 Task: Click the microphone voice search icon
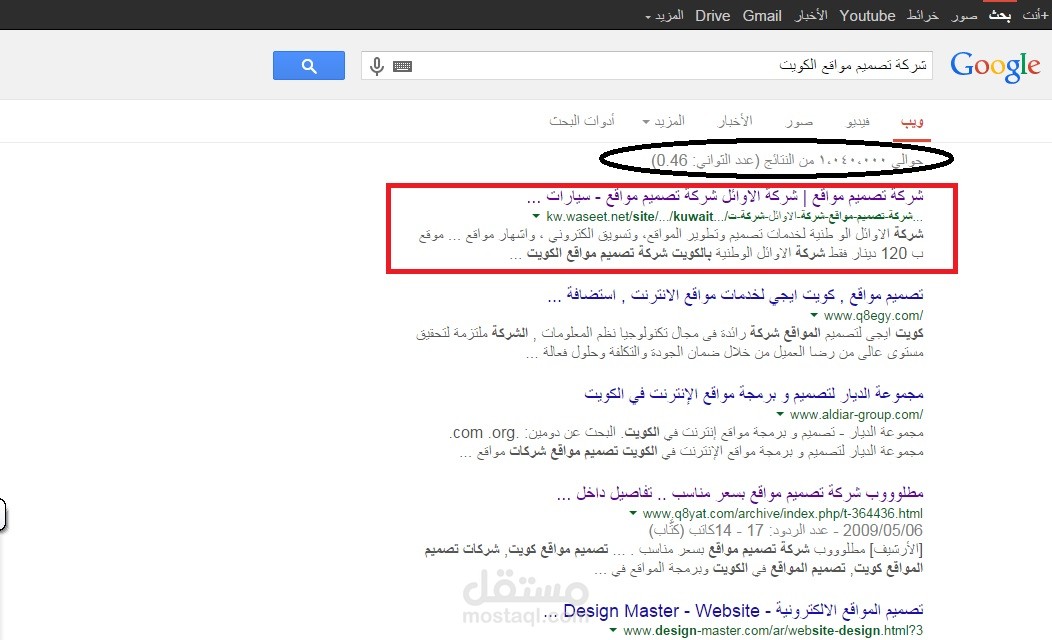[x=377, y=66]
